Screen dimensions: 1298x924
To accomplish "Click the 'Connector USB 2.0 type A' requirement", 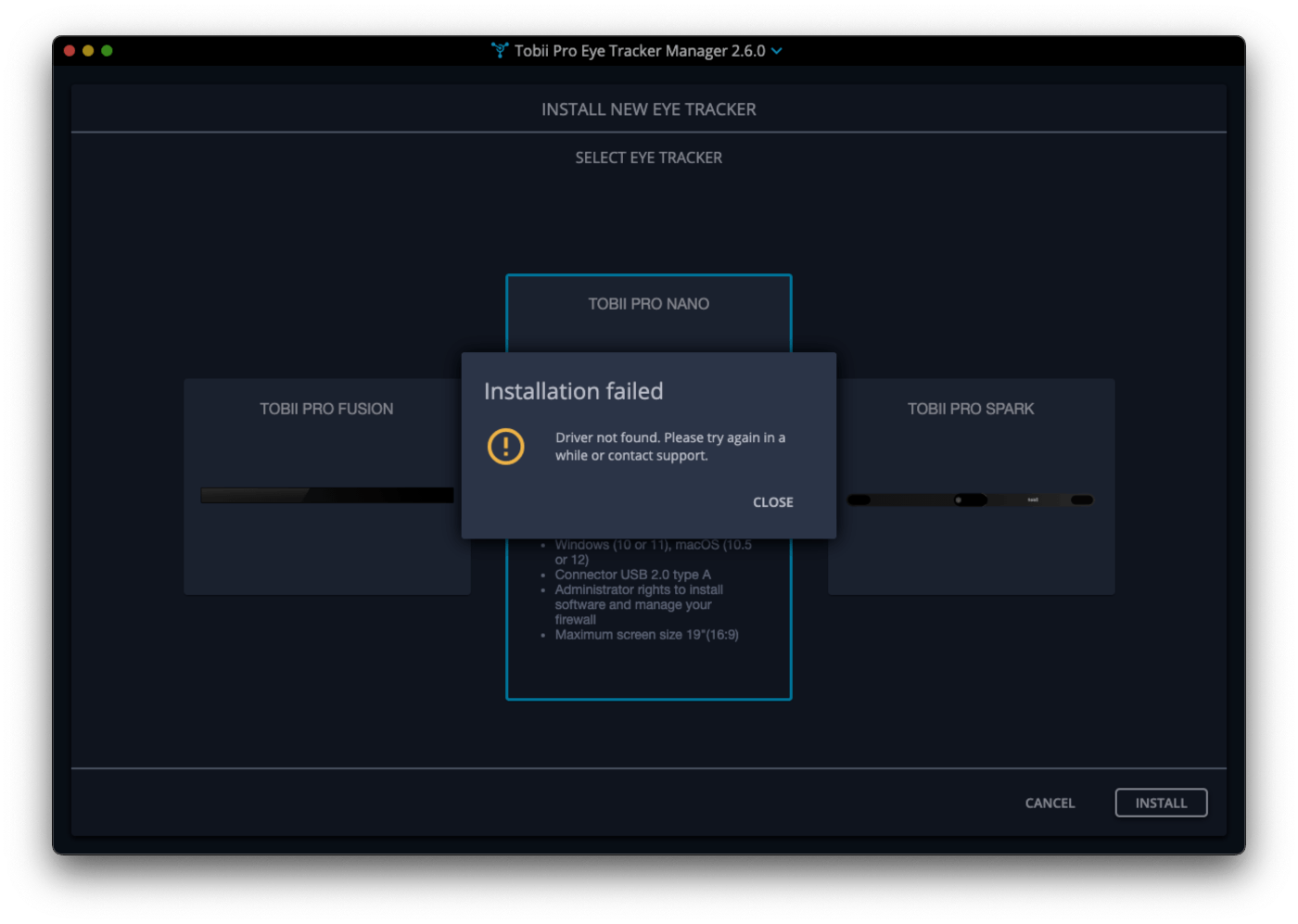I will 632,575.
